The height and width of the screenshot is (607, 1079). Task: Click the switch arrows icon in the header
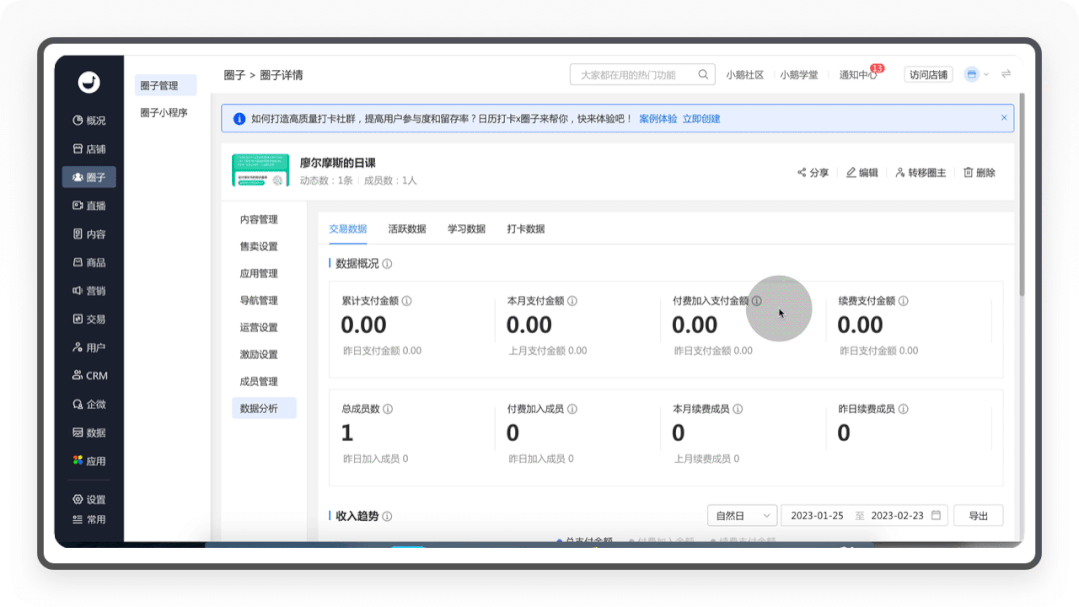(x=1006, y=74)
